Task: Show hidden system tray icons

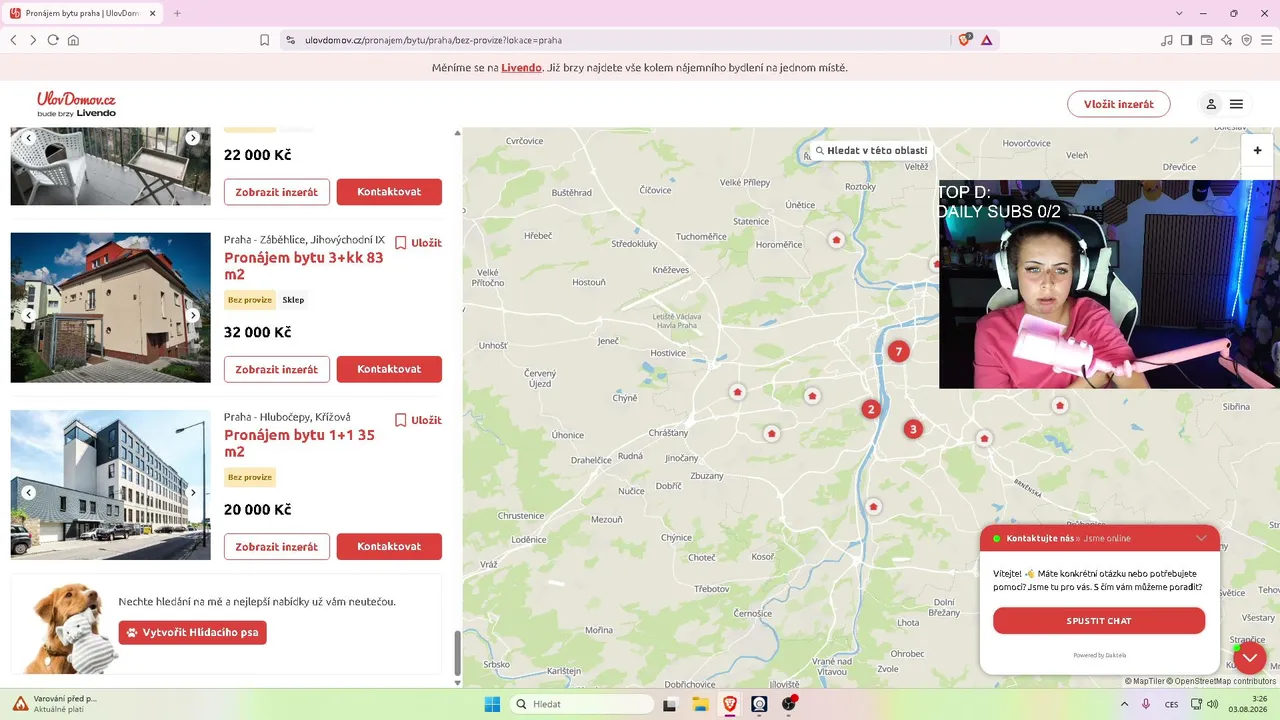Action: click(x=1124, y=704)
